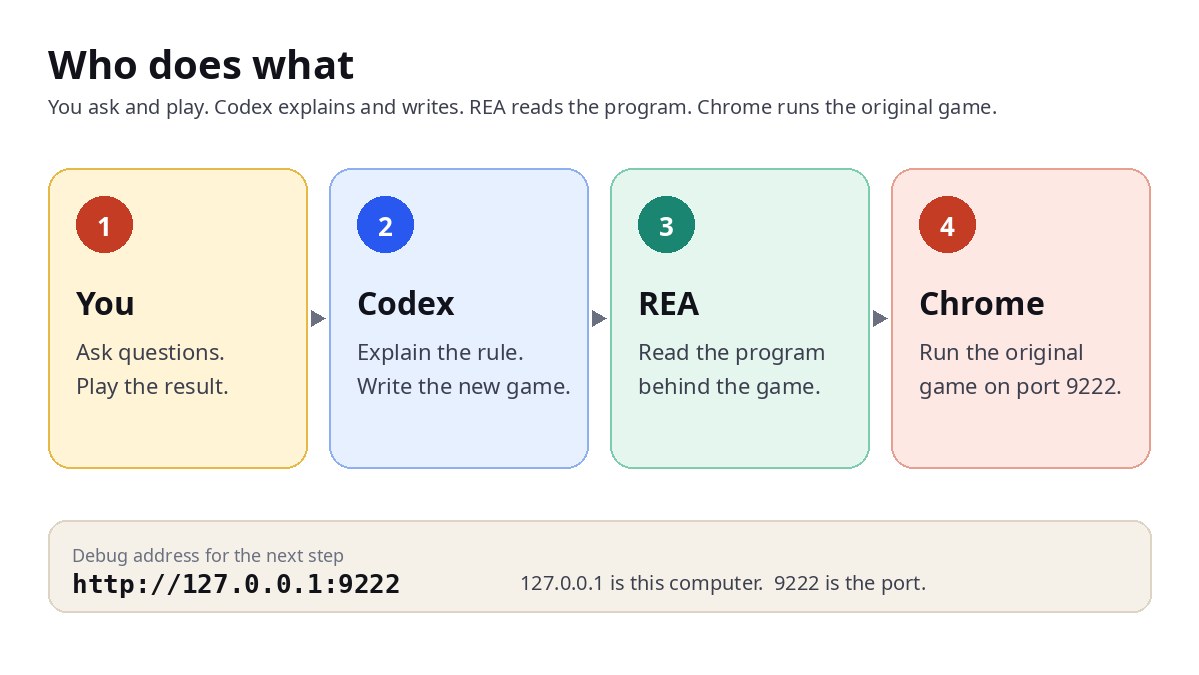1199x675 pixels.
Task: Select the 'Codex' card heading
Action: (406, 303)
